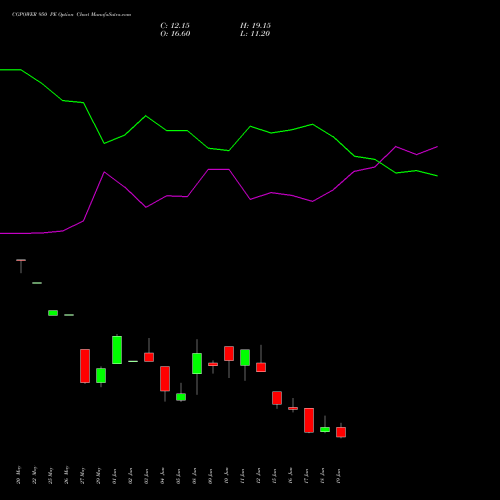Click the 04 Jun date label
The width and height of the screenshot is (500, 500).
pyautogui.click(x=162, y=476)
